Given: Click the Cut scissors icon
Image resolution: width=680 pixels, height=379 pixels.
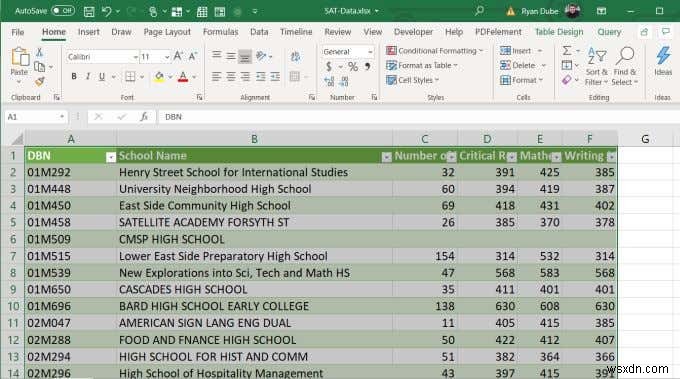Looking at the screenshot, I should pyautogui.click(x=39, y=52).
